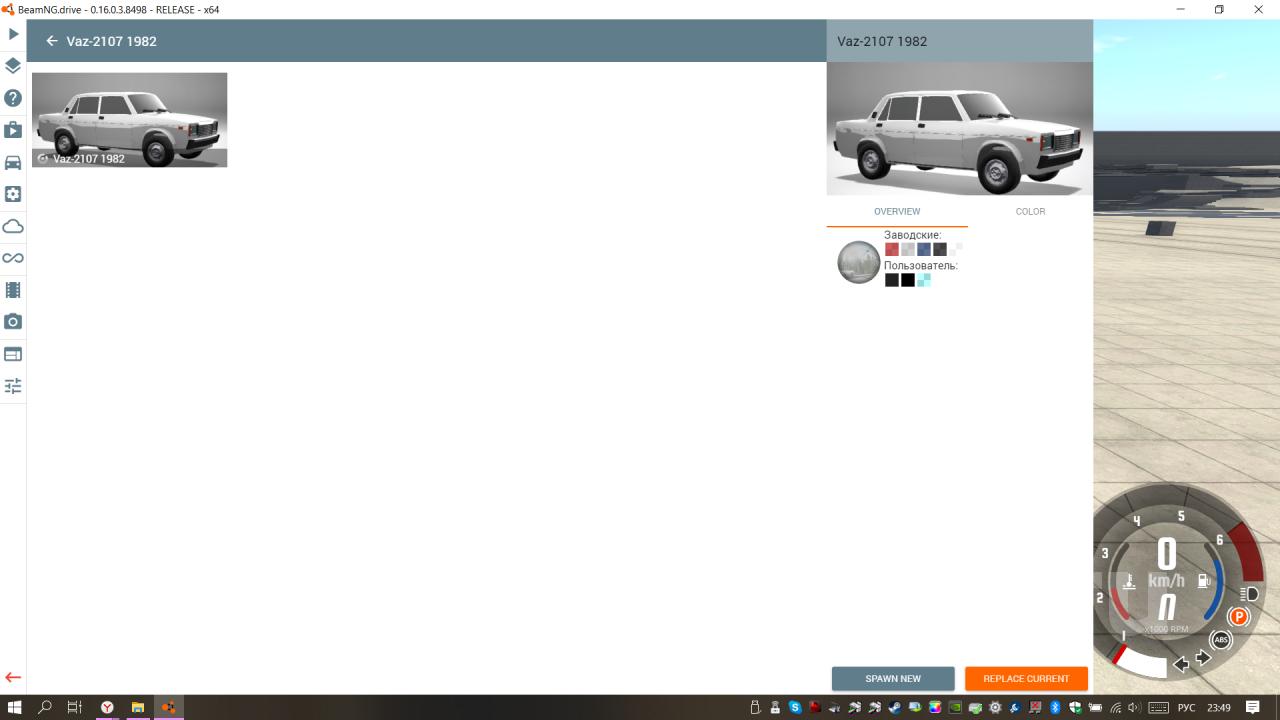Screen dimensions: 1280x720
Task: Pick the silver factory color swatch
Action: 908,249
